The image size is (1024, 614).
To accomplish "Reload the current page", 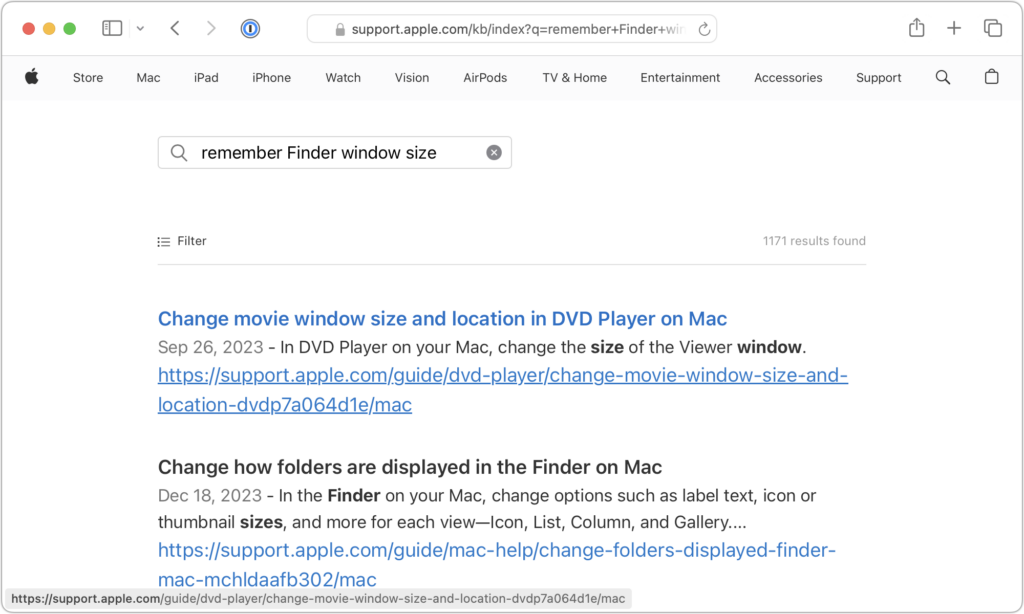I will pyautogui.click(x=704, y=29).
